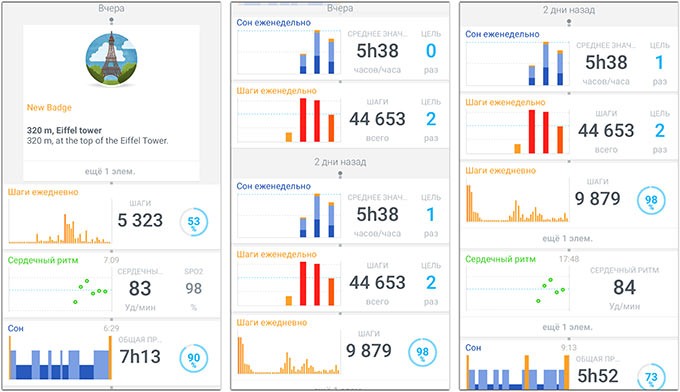Open the 'Сон' card timed 6:29
The image size is (680, 392).
(x=111, y=353)
